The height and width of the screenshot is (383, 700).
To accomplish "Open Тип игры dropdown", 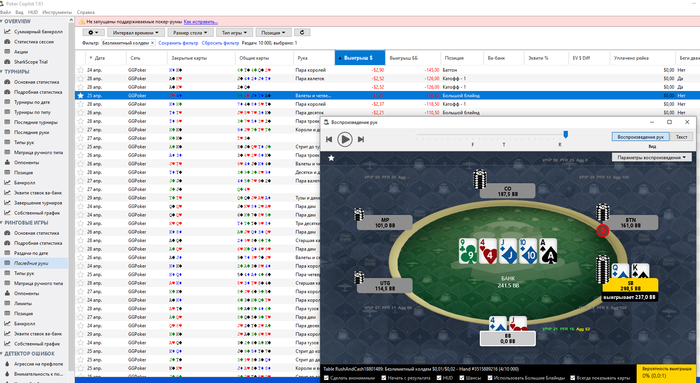I will pos(234,33).
